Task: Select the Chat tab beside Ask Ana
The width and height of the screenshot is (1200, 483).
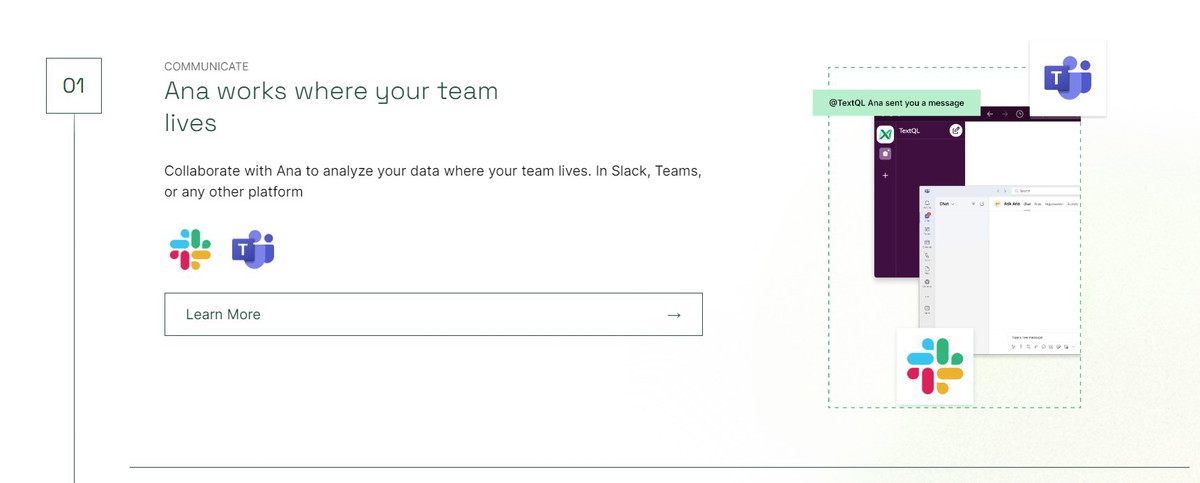Action: pyautogui.click(x=1026, y=204)
